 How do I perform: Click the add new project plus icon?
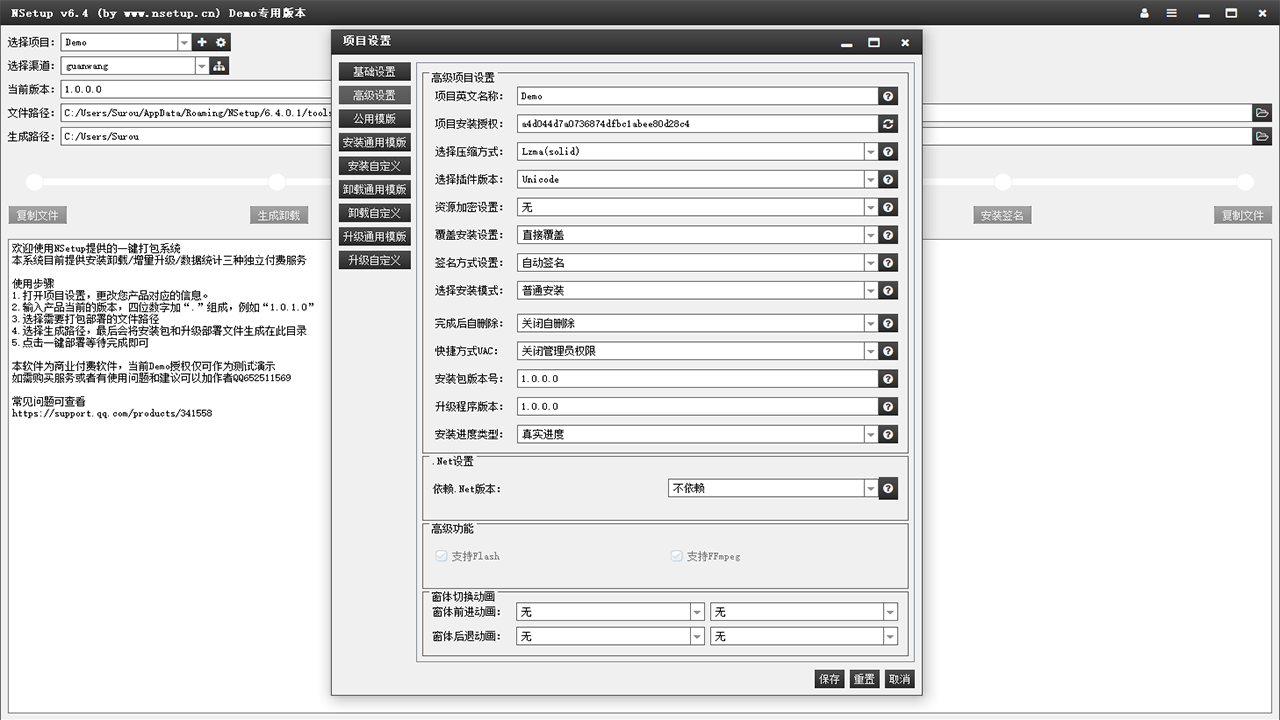pyautogui.click(x=201, y=42)
